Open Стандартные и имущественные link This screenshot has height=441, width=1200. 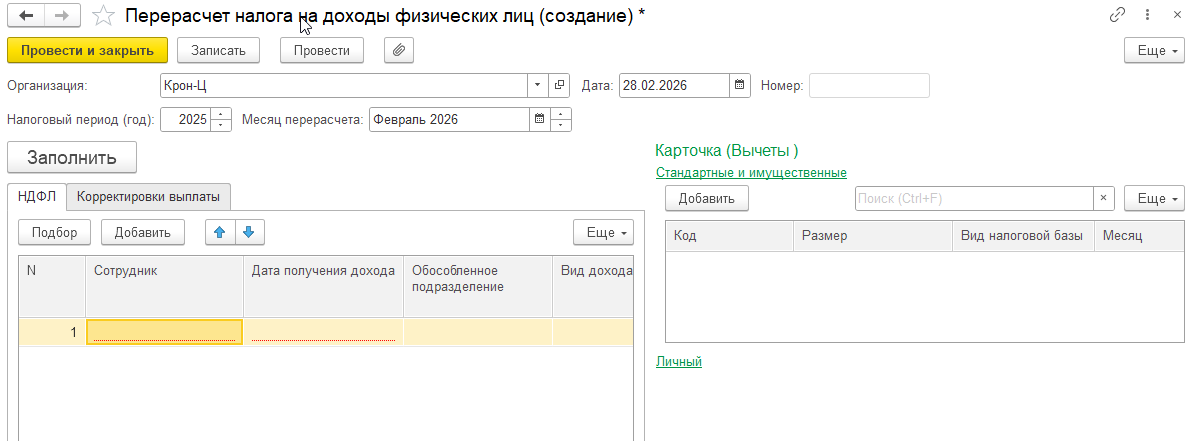[x=751, y=173]
